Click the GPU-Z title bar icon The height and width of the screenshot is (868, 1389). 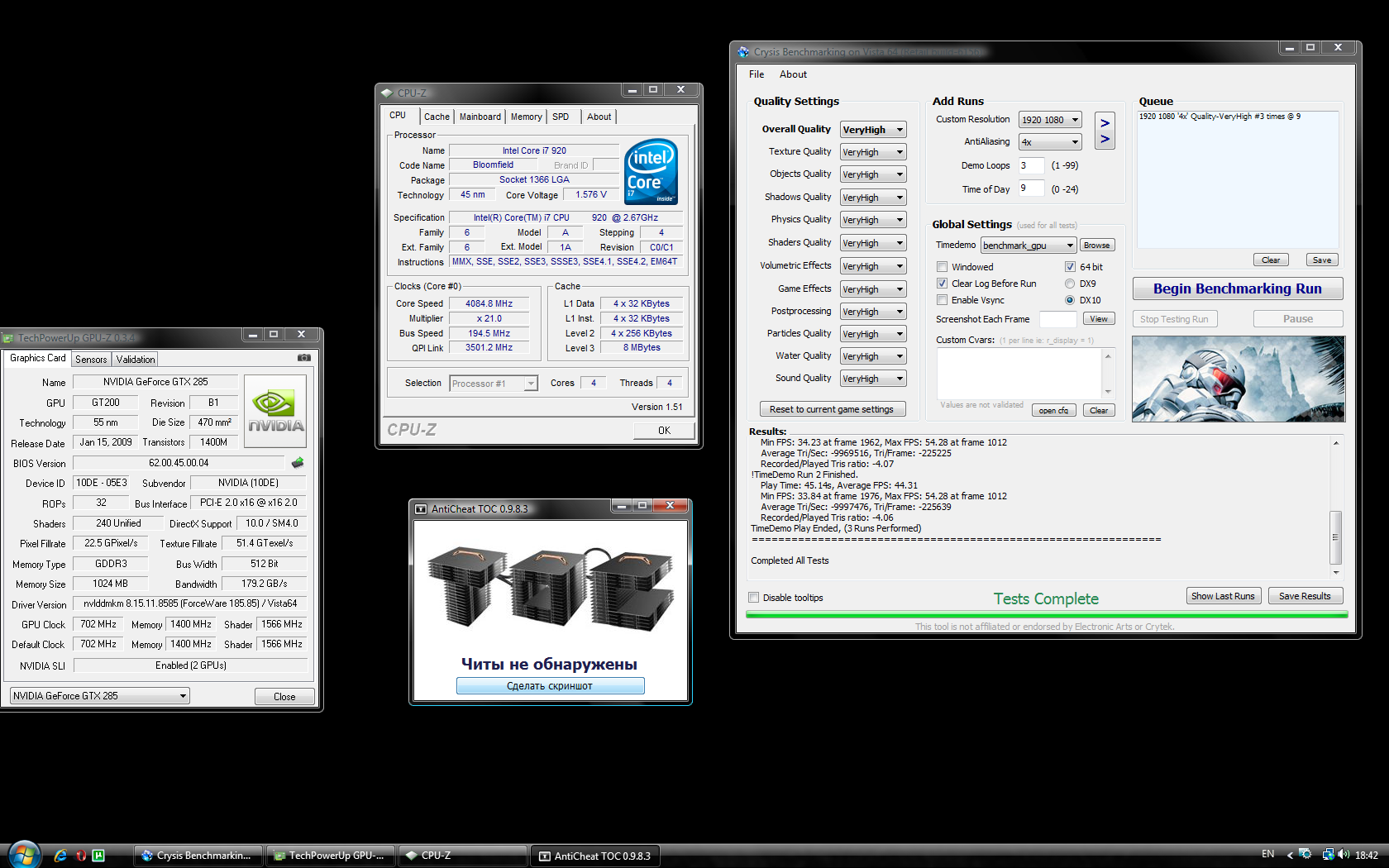tap(8, 337)
